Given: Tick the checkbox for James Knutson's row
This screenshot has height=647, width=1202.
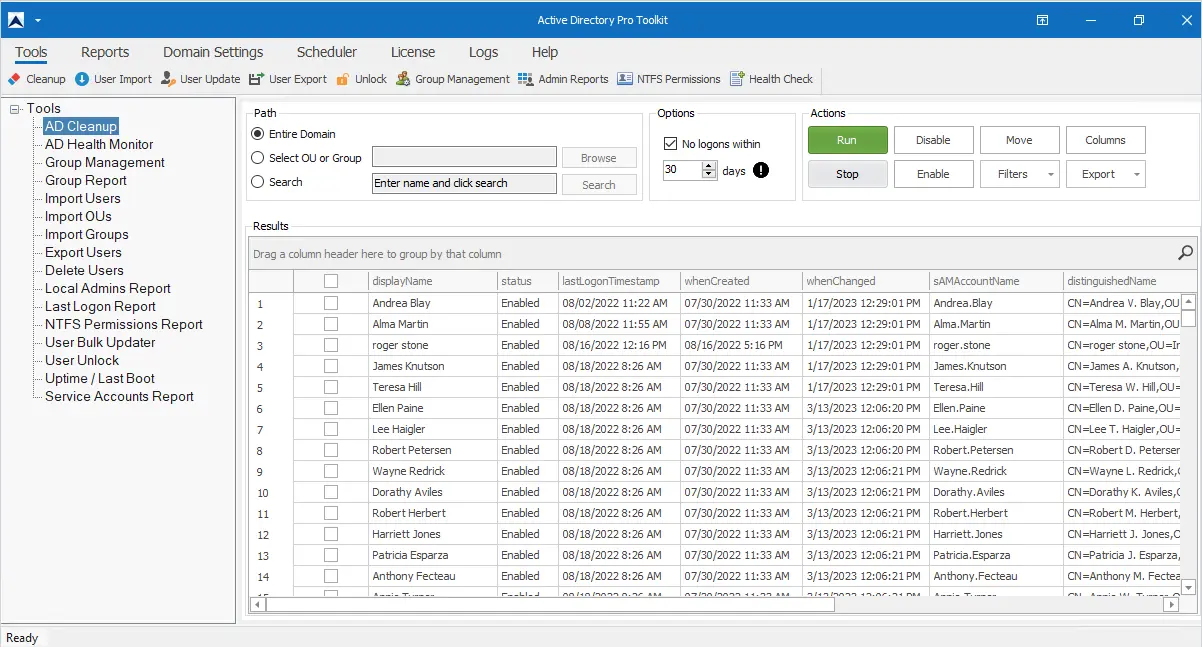Looking at the screenshot, I should [331, 366].
